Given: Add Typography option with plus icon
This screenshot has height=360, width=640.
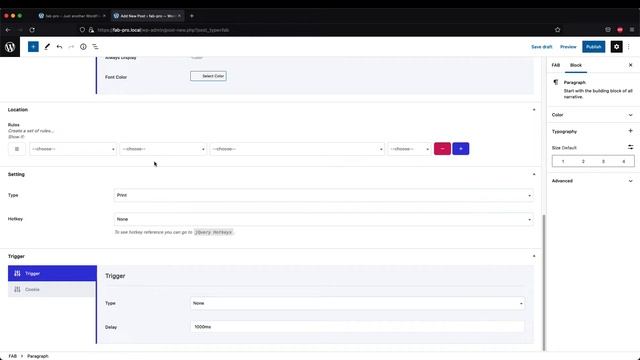Looking at the screenshot, I should (x=630, y=131).
